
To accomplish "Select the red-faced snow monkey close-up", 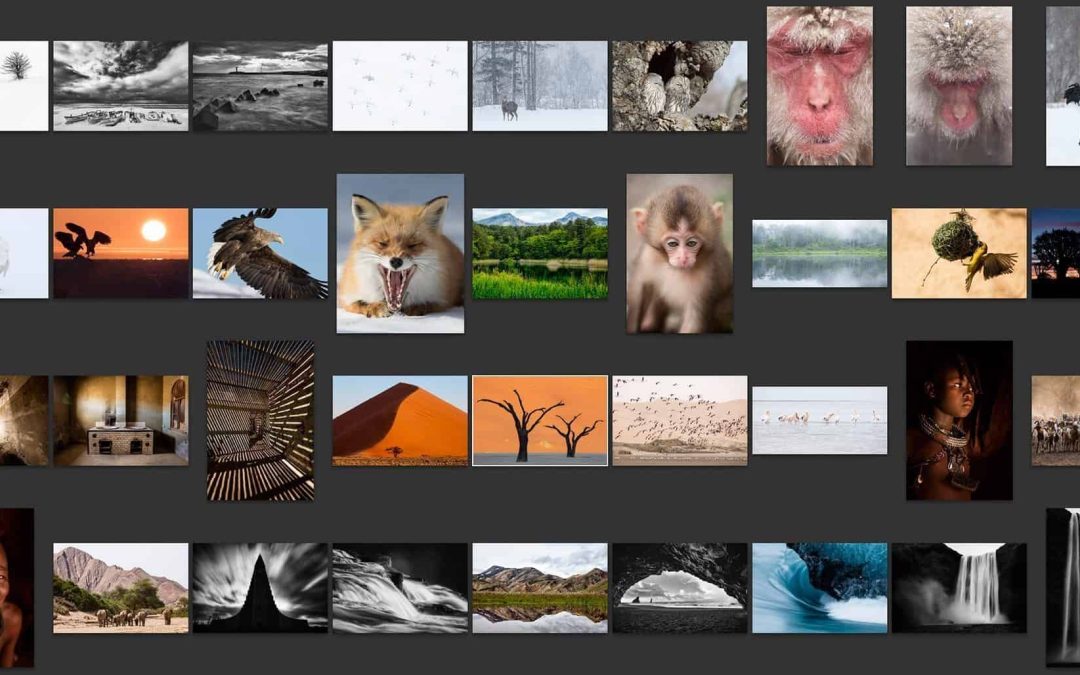I will coord(819,85).
